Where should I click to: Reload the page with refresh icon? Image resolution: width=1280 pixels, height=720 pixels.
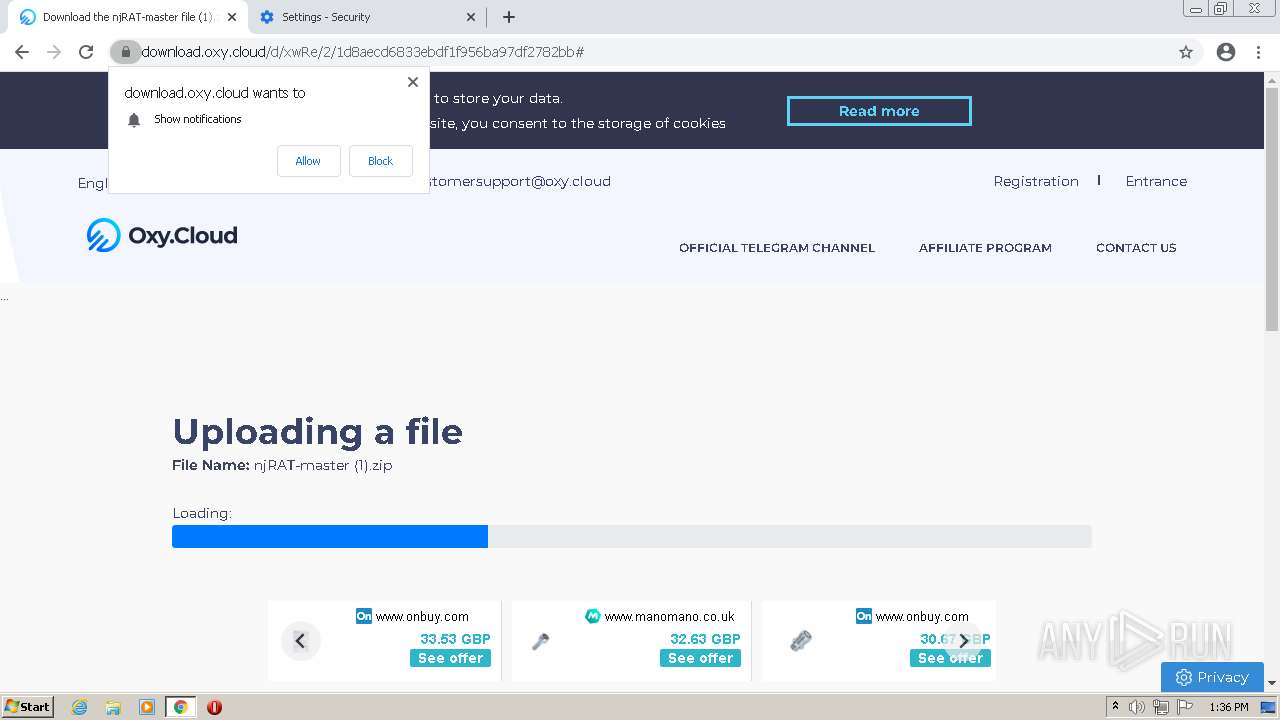point(86,52)
